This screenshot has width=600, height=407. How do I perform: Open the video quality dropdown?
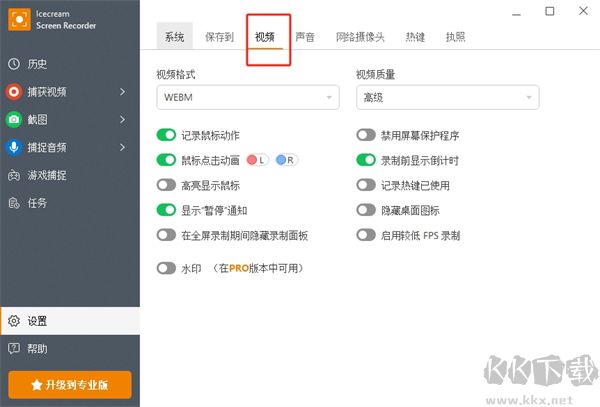point(447,97)
